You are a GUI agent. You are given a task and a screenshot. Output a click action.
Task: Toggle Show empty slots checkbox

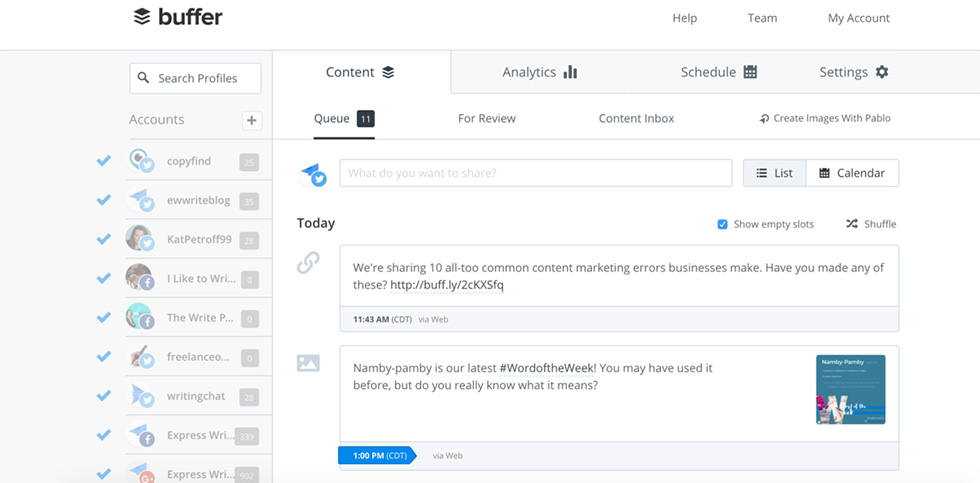tap(722, 224)
